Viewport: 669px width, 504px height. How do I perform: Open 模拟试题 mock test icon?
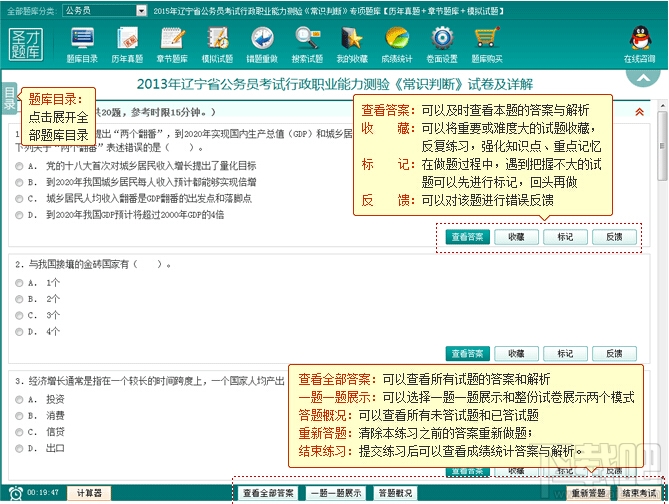[x=218, y=44]
